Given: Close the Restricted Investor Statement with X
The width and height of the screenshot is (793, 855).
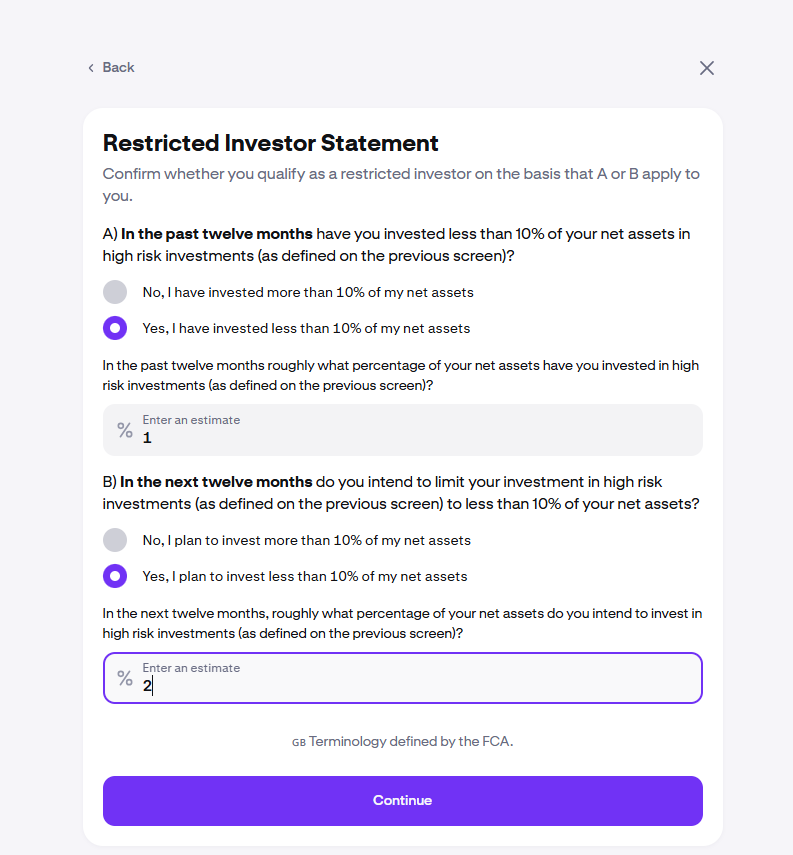Looking at the screenshot, I should click(x=707, y=68).
